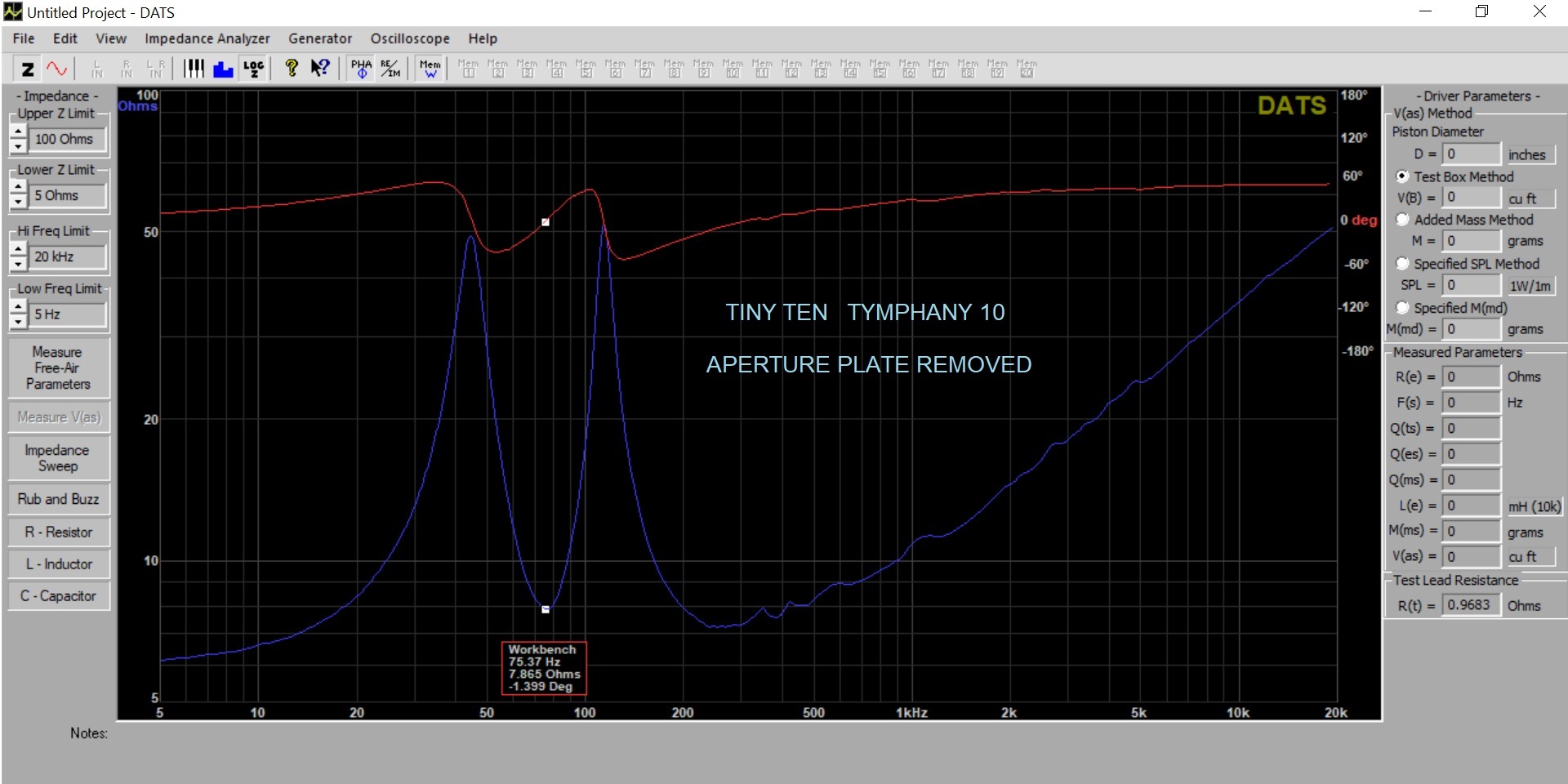
Task: Click the Hi Freq Limit 20 kHz field
Action: point(68,257)
